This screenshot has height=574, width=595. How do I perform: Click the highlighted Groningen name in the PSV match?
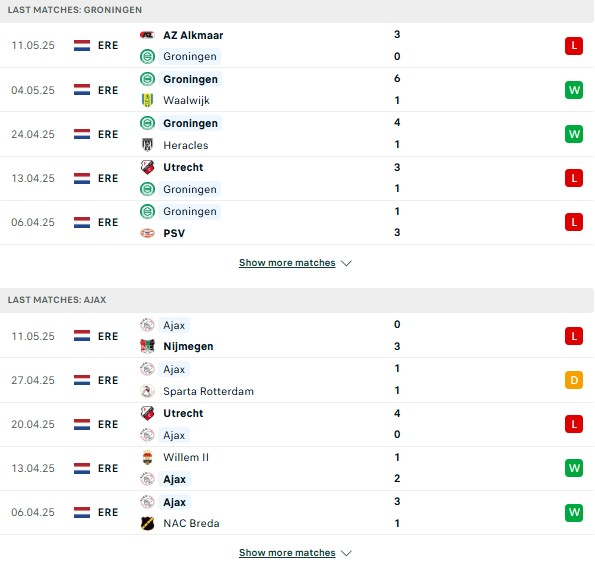point(190,211)
